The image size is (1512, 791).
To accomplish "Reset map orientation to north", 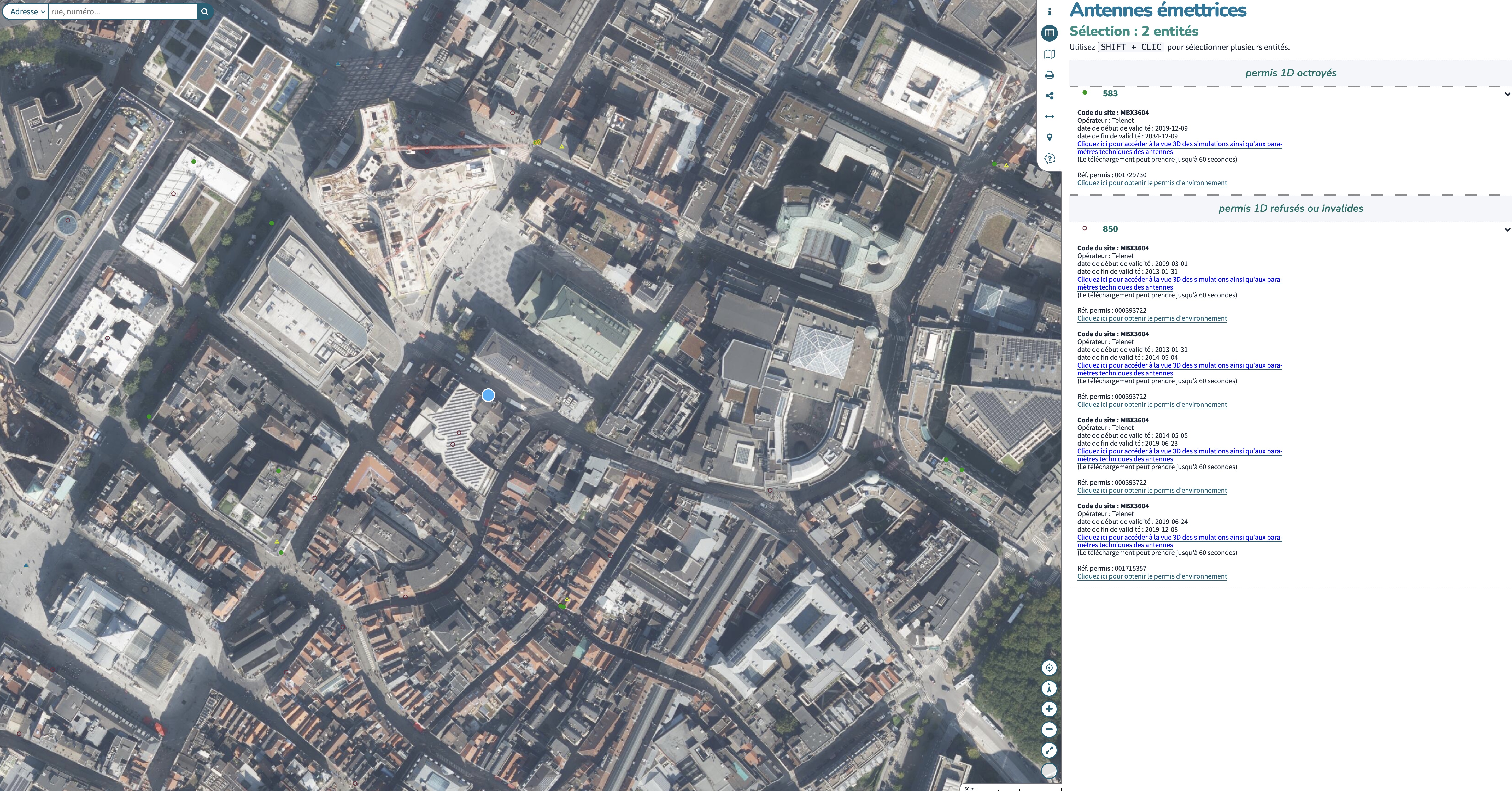I will 1049,688.
